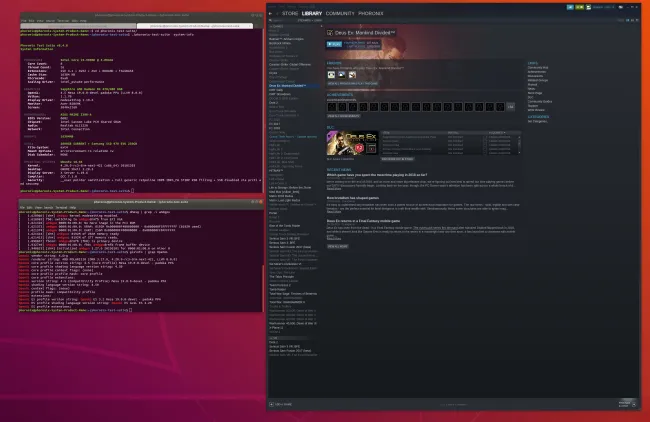The image size is (650, 422).
Task: Toggle last visible DLC row checkbox
Action: coord(485,153)
